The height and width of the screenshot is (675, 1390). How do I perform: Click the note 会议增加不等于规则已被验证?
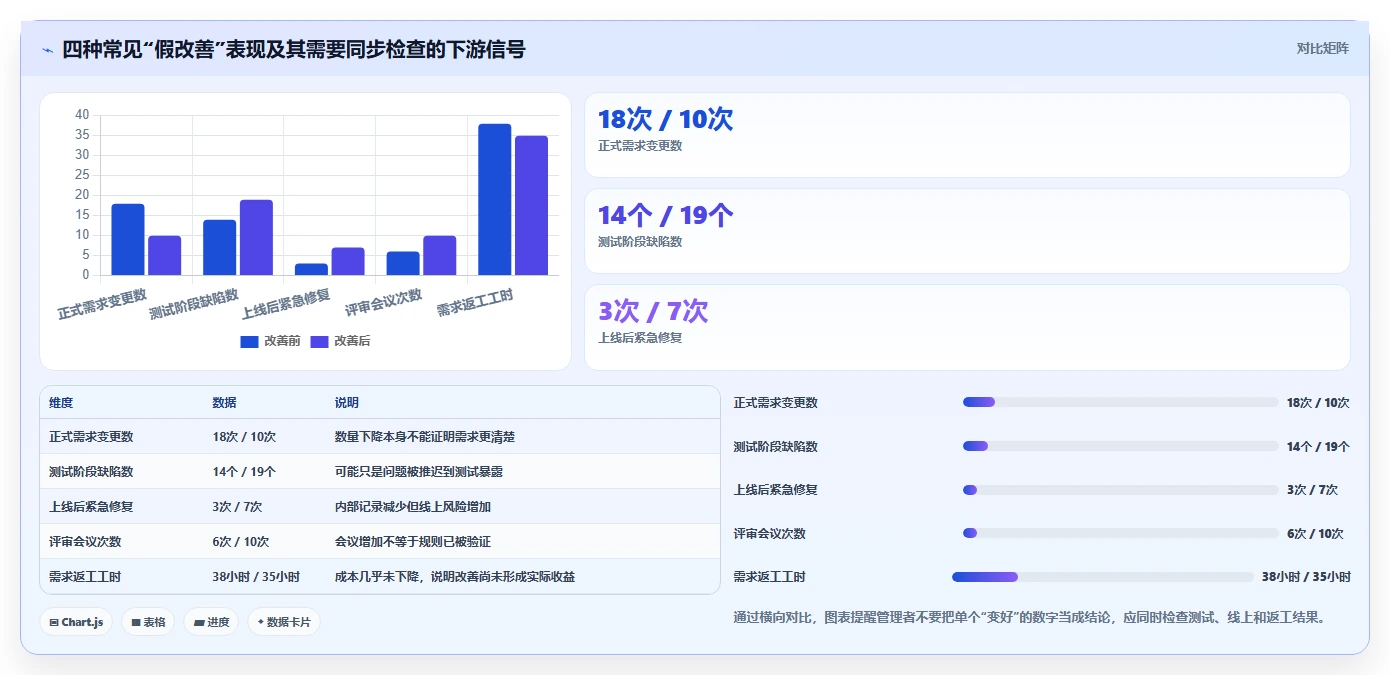[x=413, y=542]
